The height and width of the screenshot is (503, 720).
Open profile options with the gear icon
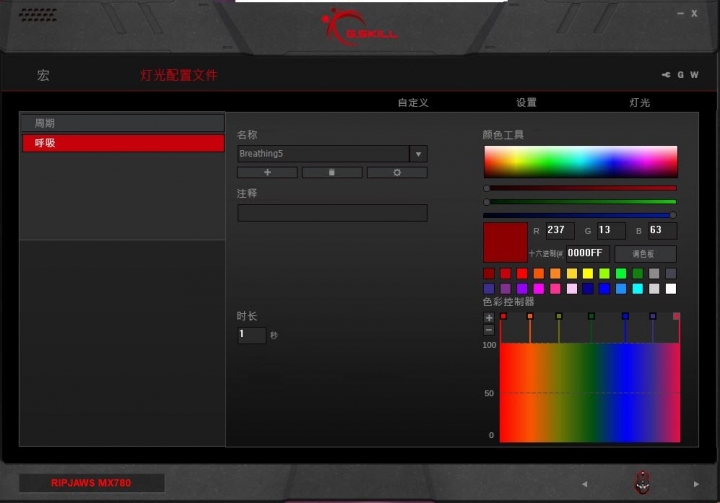tap(397, 172)
